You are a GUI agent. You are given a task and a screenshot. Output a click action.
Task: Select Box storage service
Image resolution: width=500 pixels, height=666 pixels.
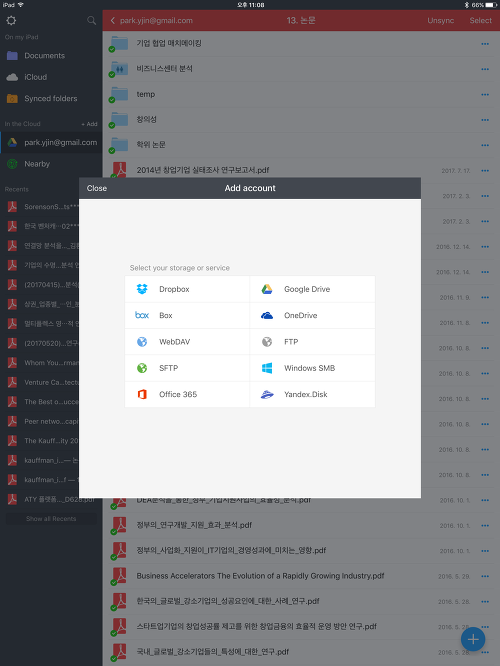click(187, 316)
